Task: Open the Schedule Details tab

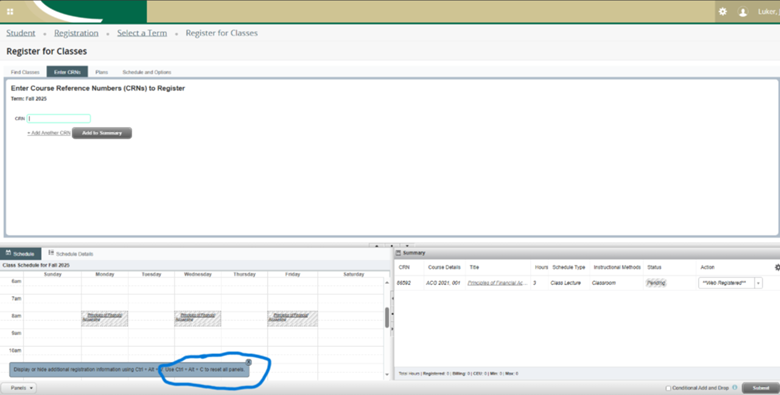Action: click(71, 254)
